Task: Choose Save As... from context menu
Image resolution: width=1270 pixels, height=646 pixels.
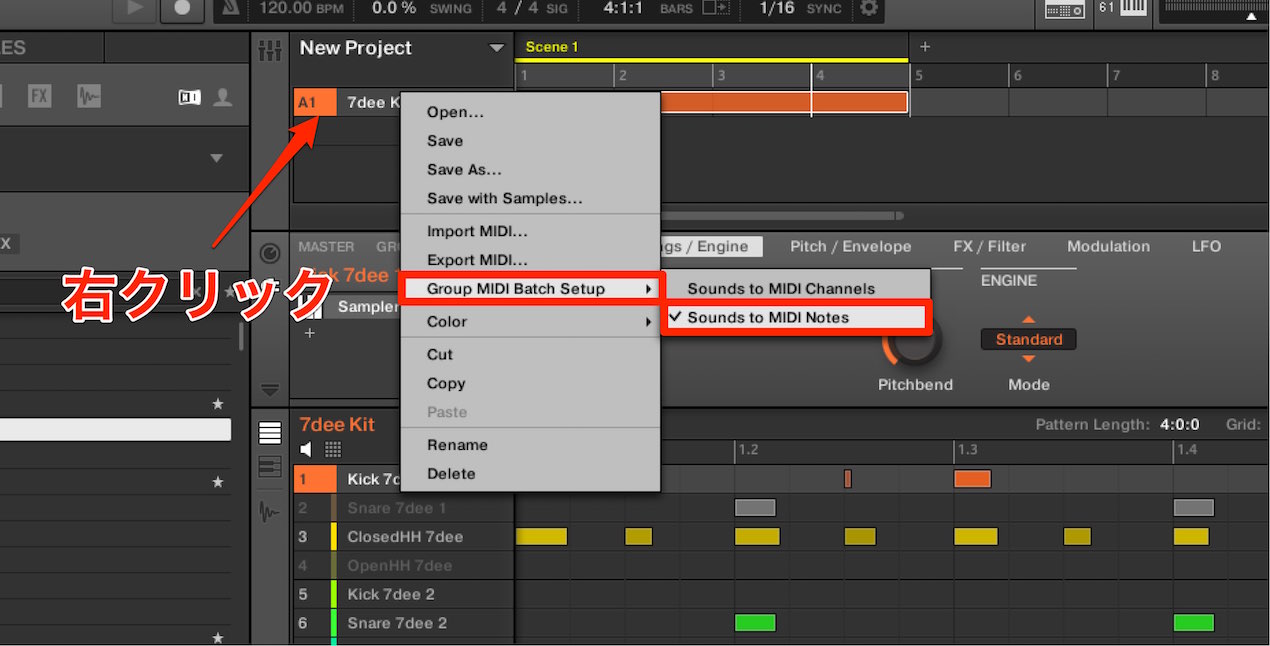Action: 530,170
